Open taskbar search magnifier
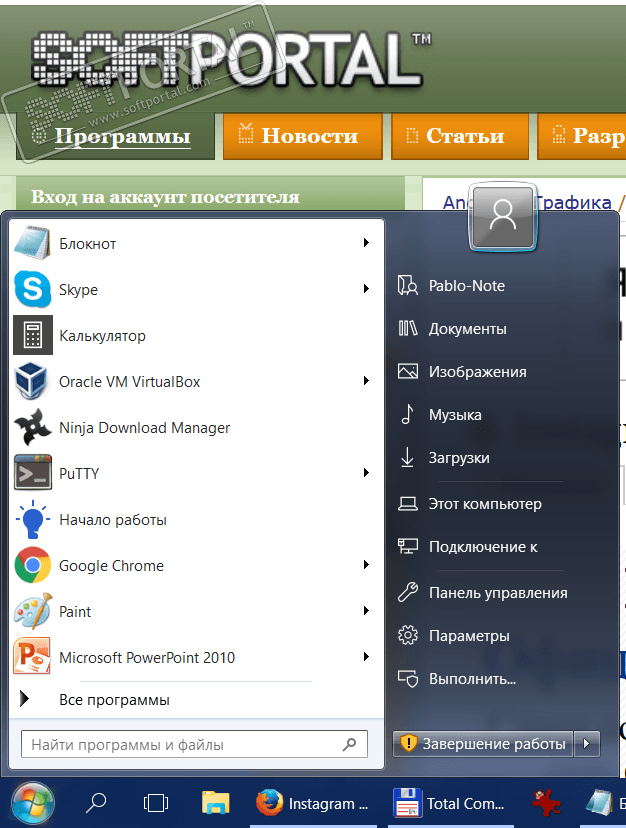 (x=96, y=803)
